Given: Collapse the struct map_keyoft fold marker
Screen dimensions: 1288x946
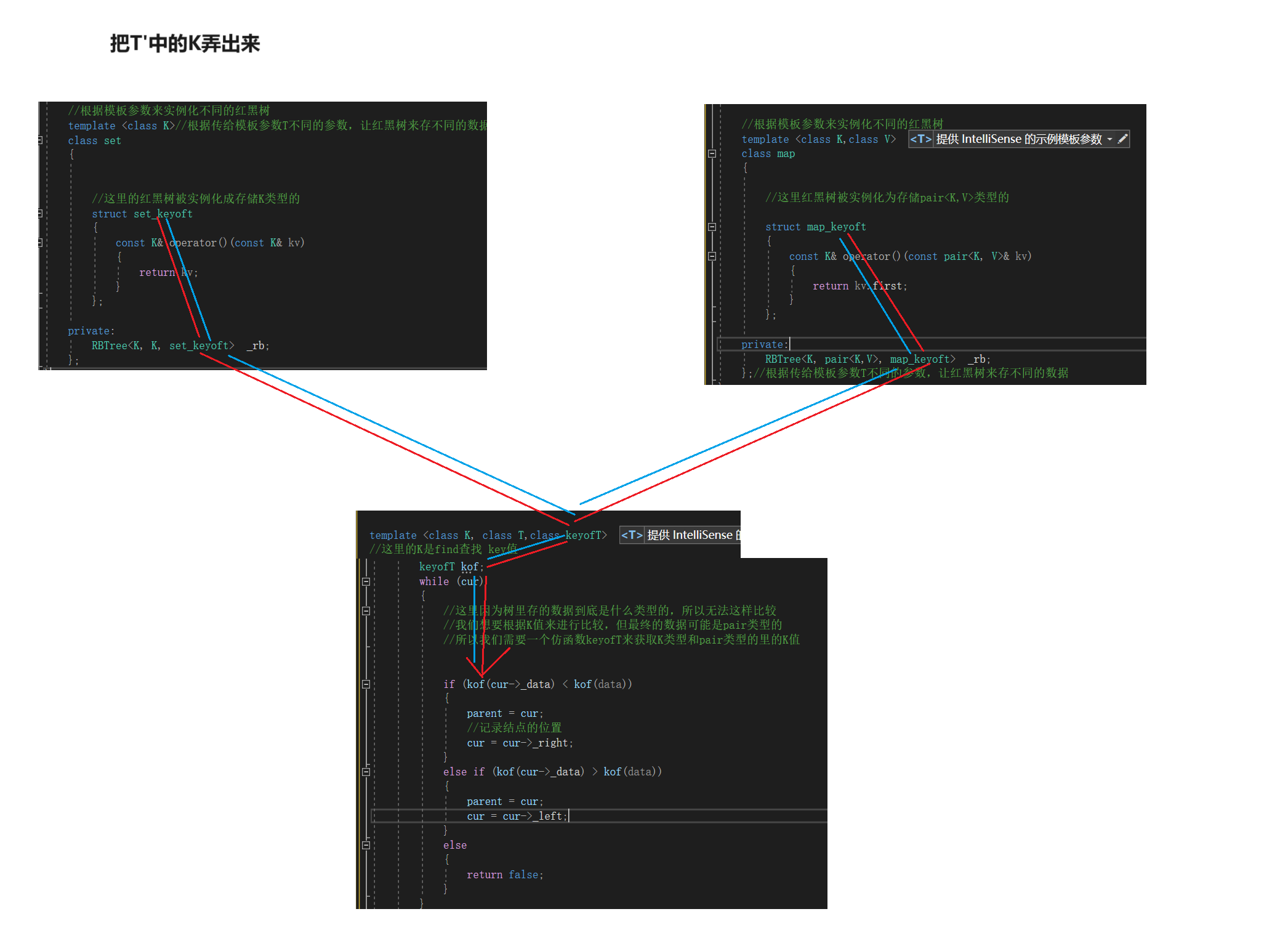Looking at the screenshot, I should (712, 227).
